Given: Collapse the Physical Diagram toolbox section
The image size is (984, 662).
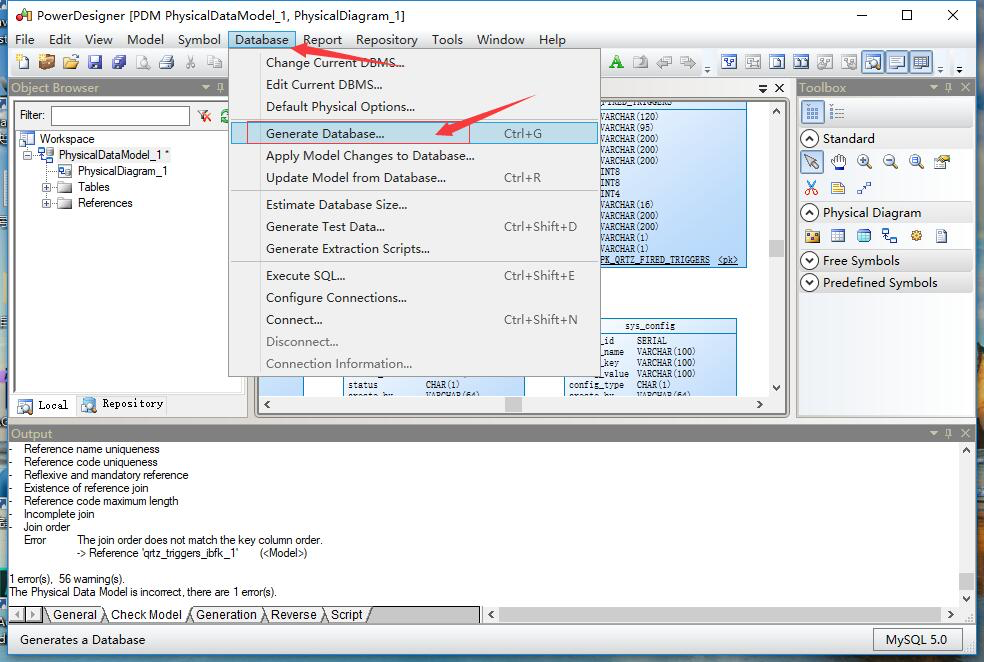Looking at the screenshot, I should 810,213.
